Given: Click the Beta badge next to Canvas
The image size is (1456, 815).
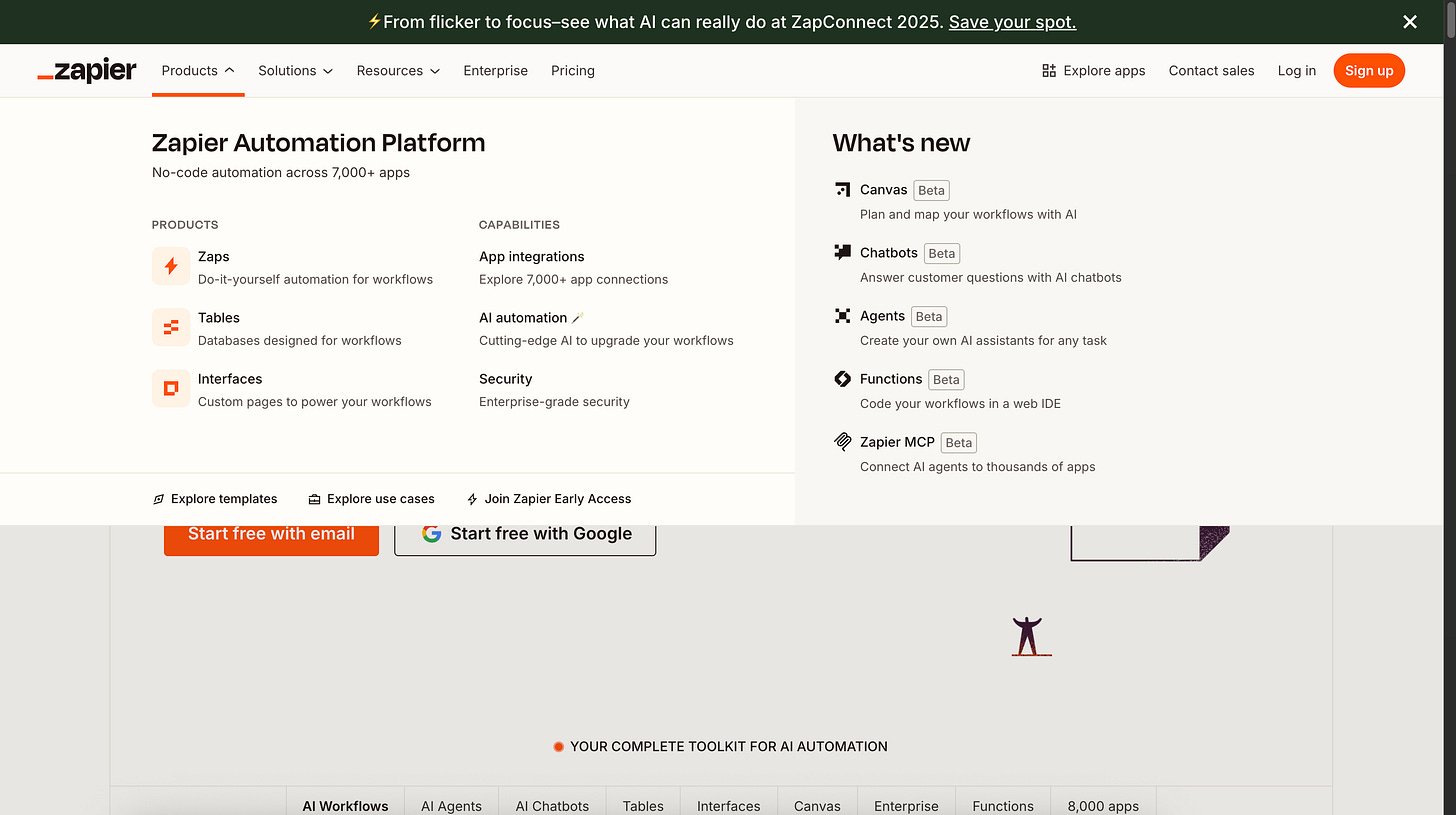Looking at the screenshot, I should pyautogui.click(x=931, y=190).
